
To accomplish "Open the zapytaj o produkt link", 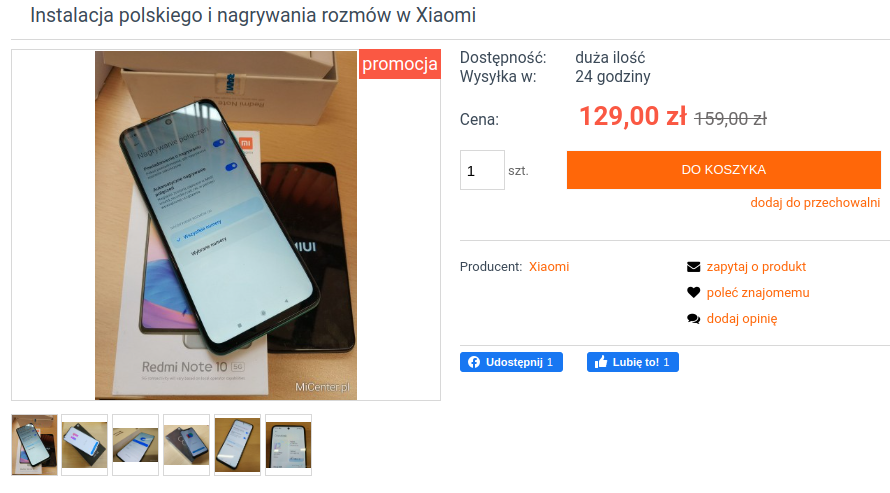I will (756, 267).
